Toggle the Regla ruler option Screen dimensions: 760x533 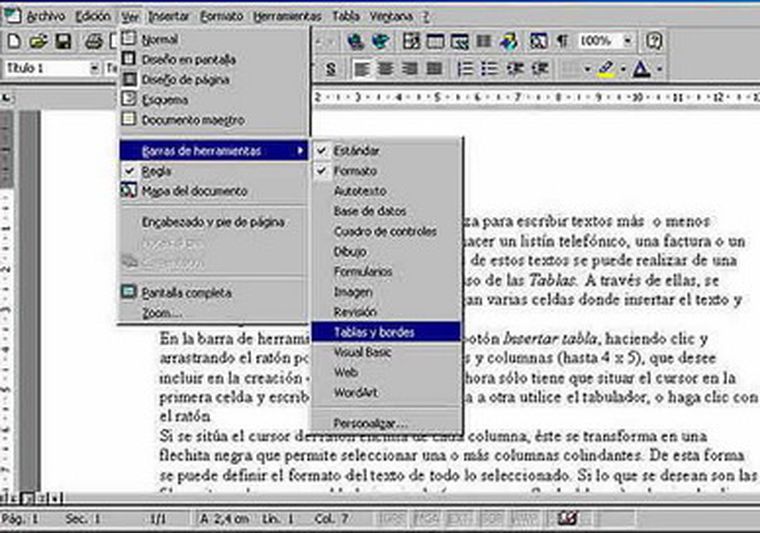coord(214,171)
